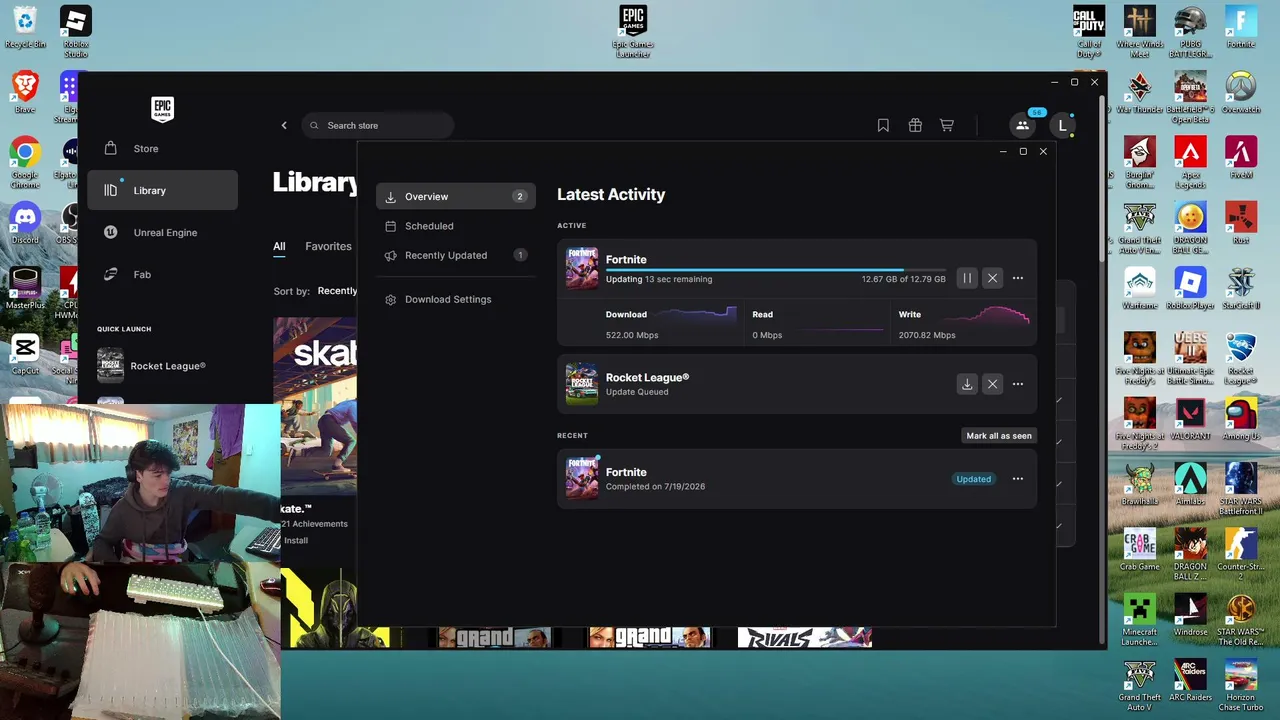Image resolution: width=1280 pixels, height=720 pixels.
Task: Open more options for Rocket League update
Action: [x=1018, y=384]
